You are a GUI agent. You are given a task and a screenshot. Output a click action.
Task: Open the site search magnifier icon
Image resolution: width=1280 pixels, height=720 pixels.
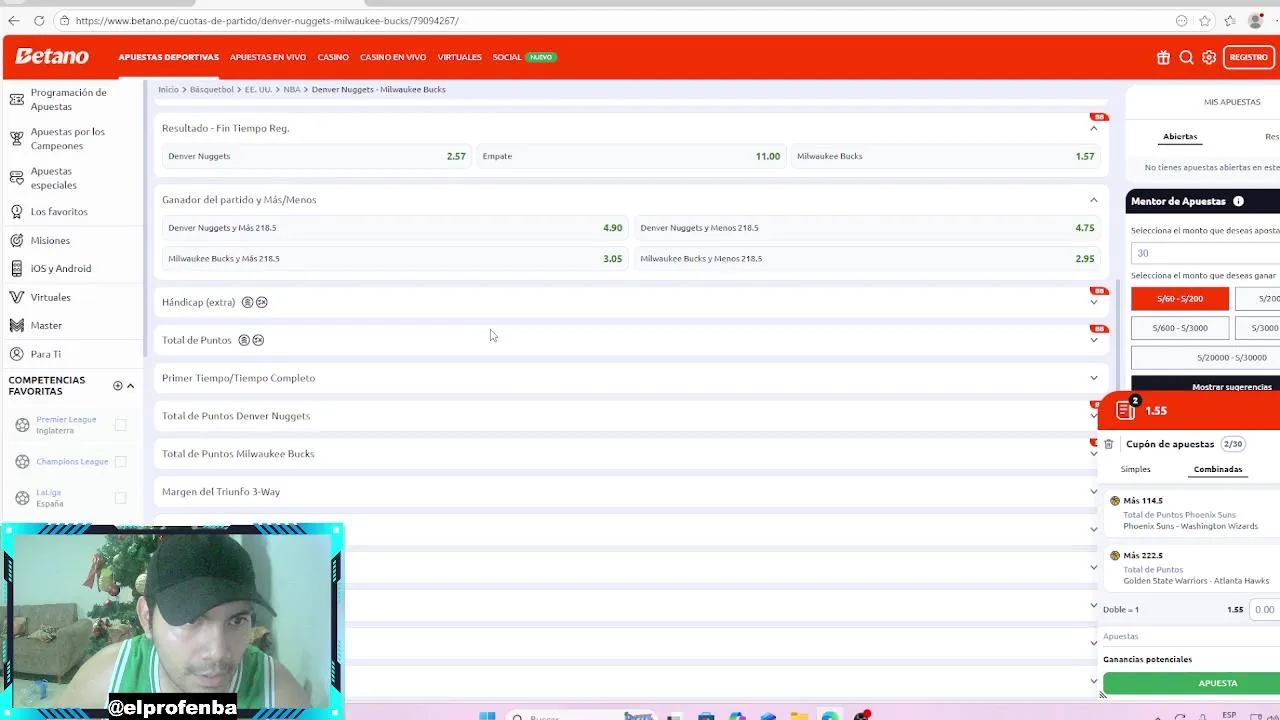coord(1186,58)
